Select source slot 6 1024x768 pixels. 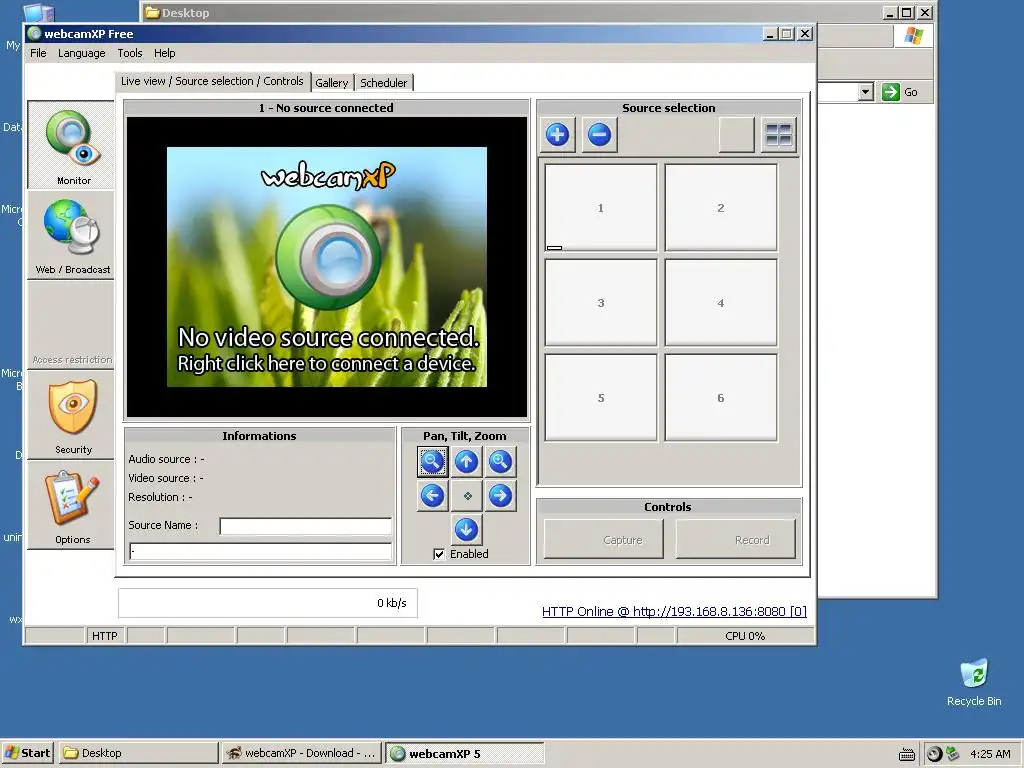point(721,398)
